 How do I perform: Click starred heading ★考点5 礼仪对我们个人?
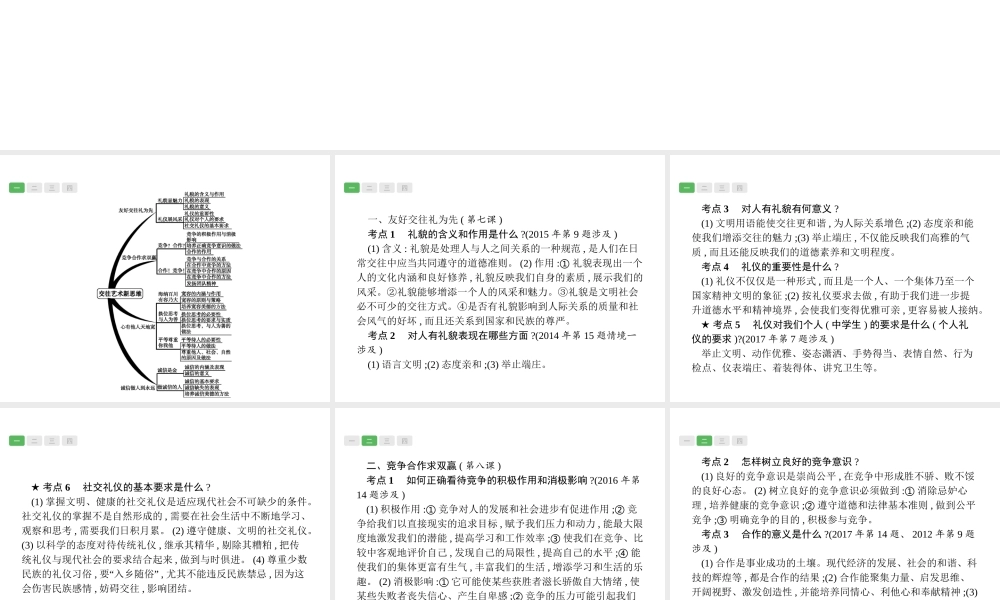830,332
